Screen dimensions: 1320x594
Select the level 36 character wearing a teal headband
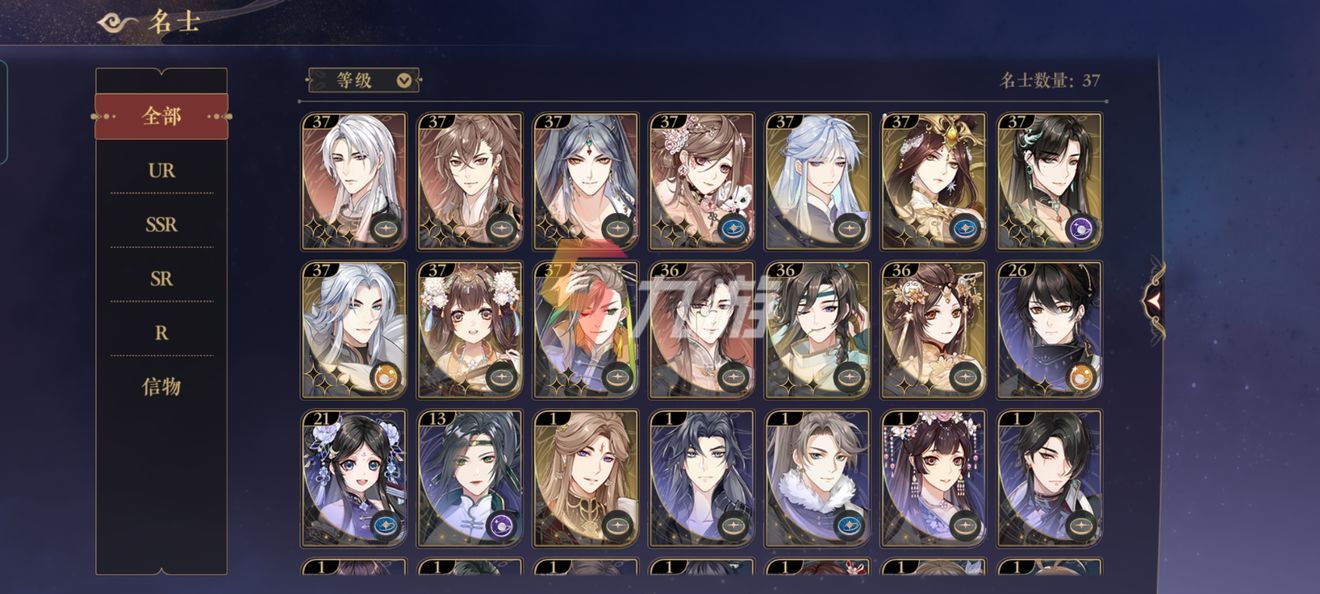pos(818,330)
